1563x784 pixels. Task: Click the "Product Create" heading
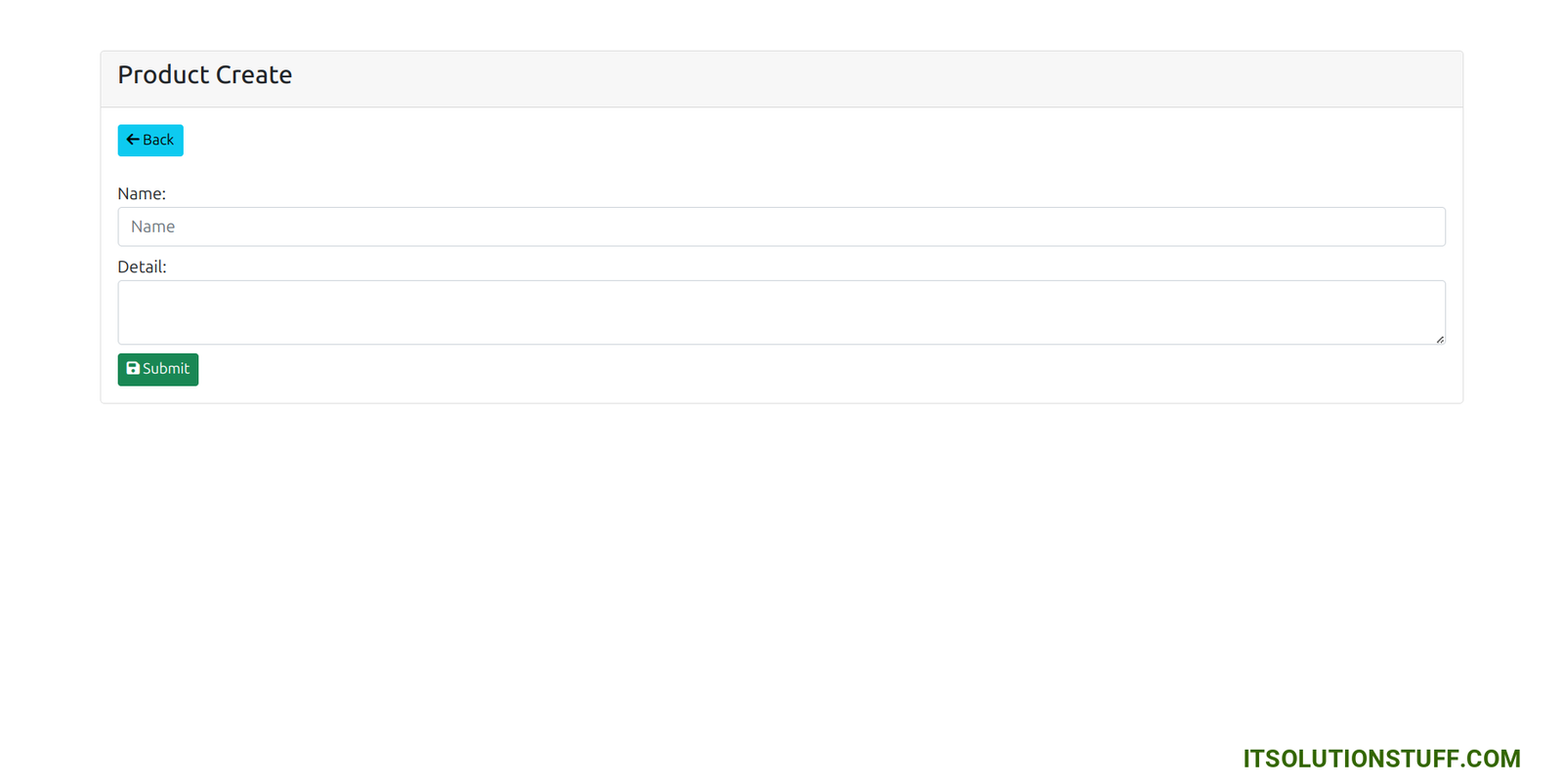point(205,75)
